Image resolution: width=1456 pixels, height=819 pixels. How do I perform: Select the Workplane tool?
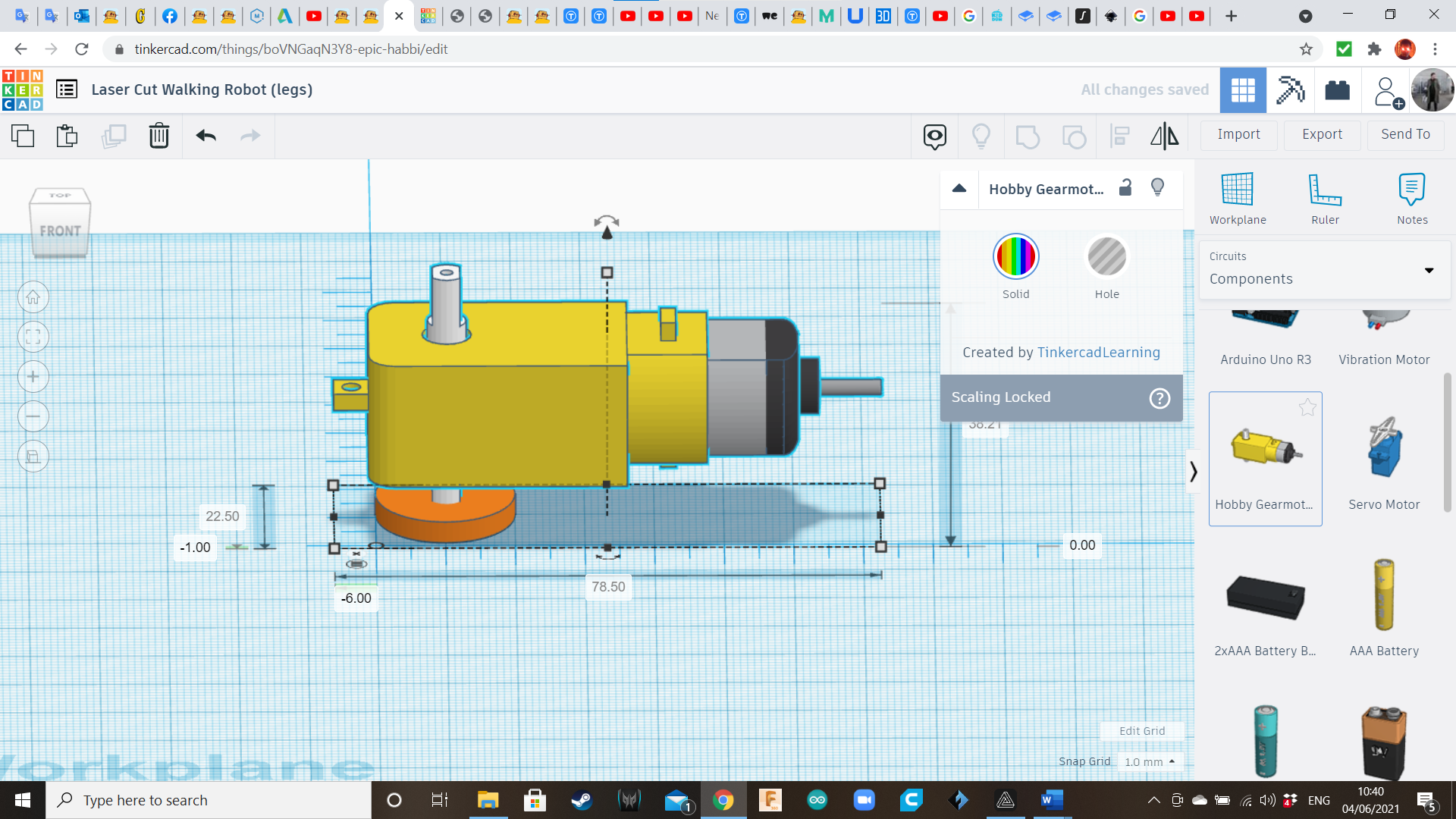pyautogui.click(x=1237, y=197)
